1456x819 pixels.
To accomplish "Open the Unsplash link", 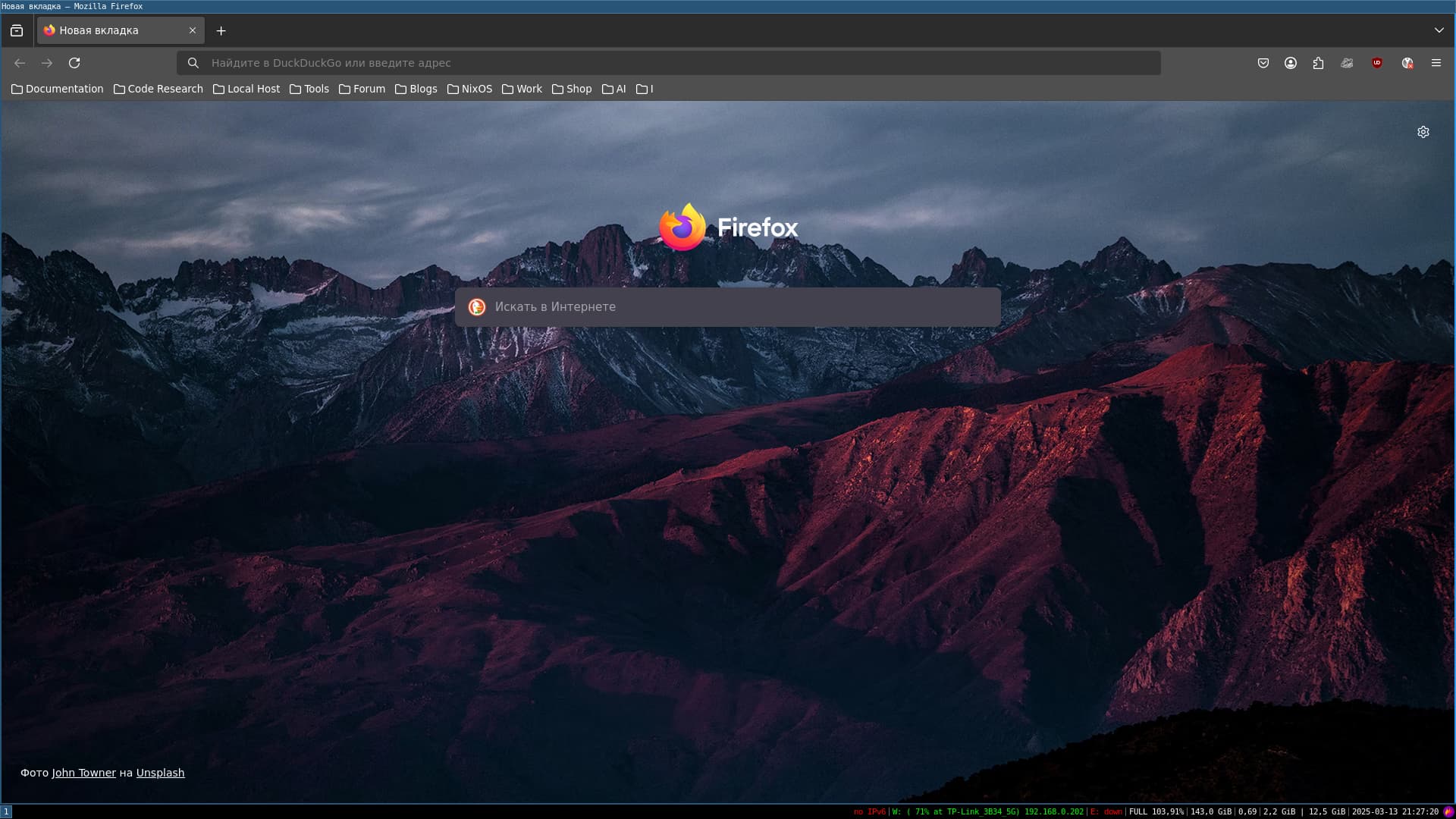I will (x=160, y=773).
